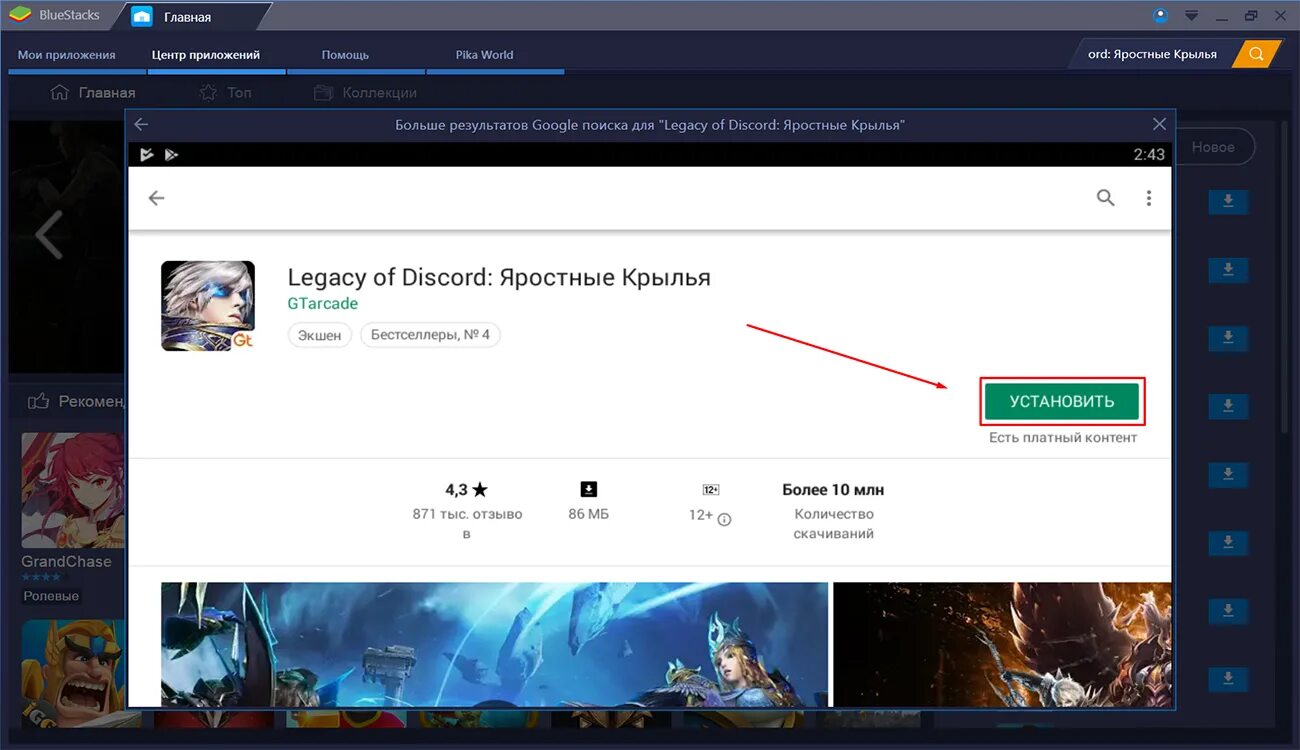The height and width of the screenshot is (750, 1300).
Task: Click the search field with Яростные Крылья
Action: pyautogui.click(x=1152, y=54)
